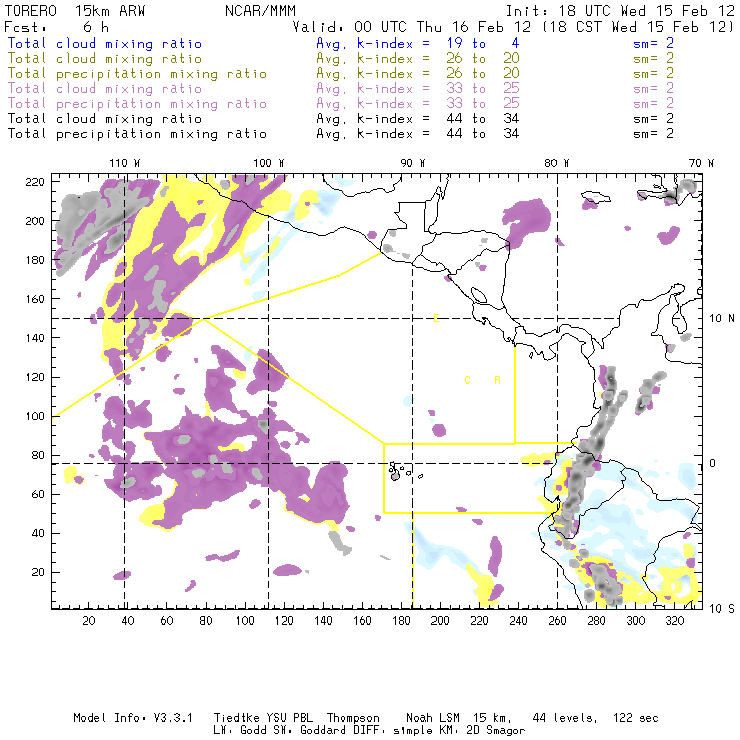Click the "220" tick on vertical axis
The height and width of the screenshot is (740, 740).
click(x=35, y=182)
